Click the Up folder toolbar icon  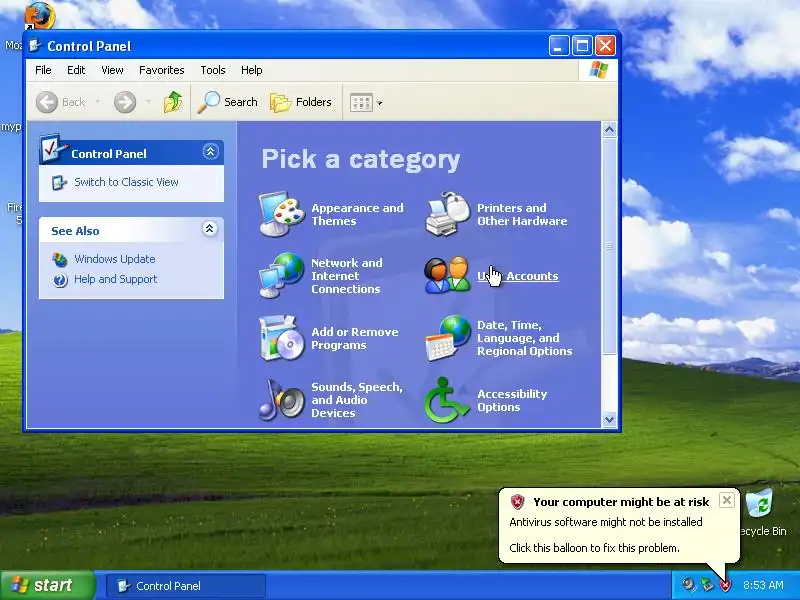(x=173, y=102)
